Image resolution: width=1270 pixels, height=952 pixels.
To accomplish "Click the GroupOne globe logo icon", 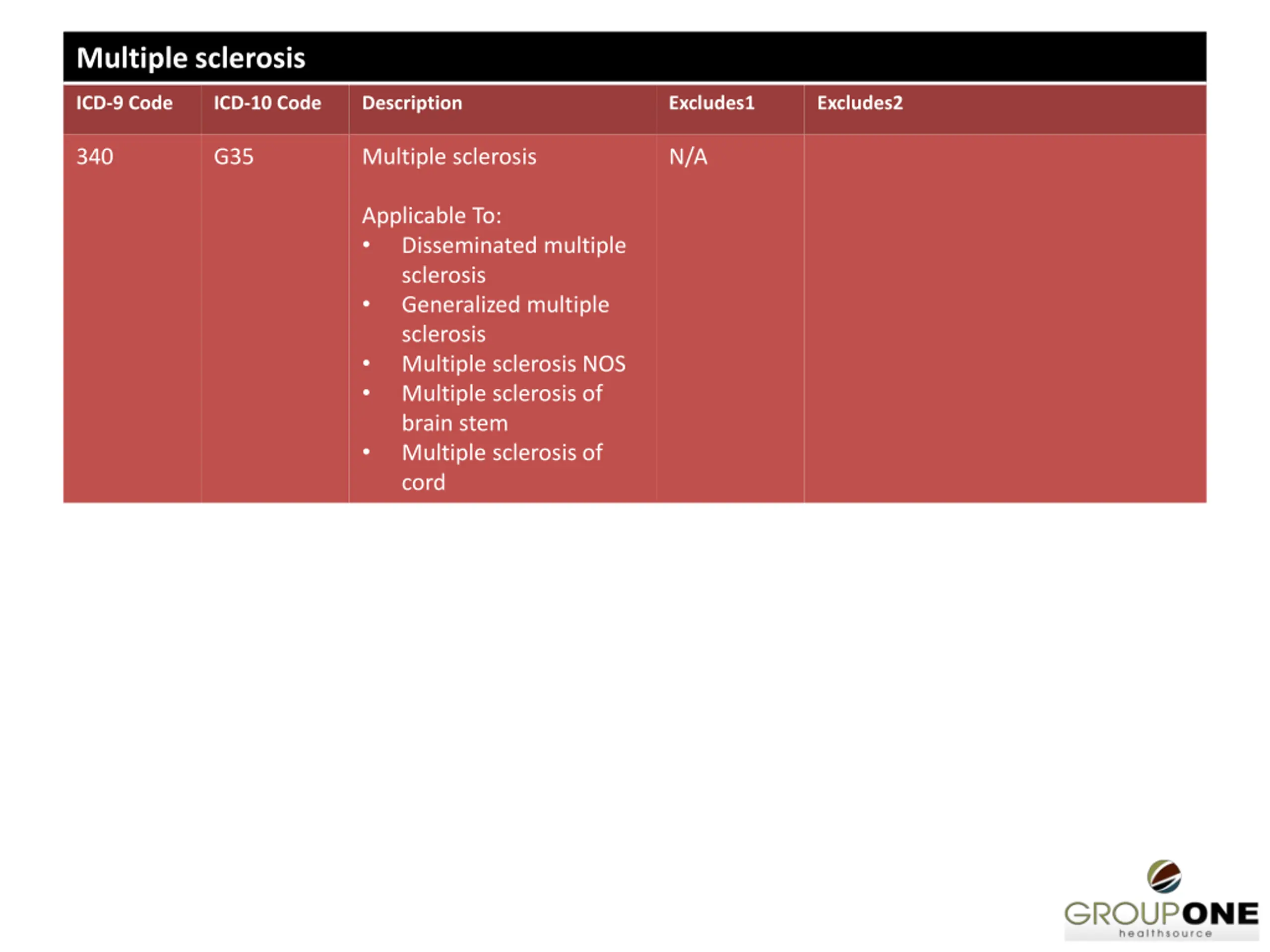I will [x=1164, y=876].
